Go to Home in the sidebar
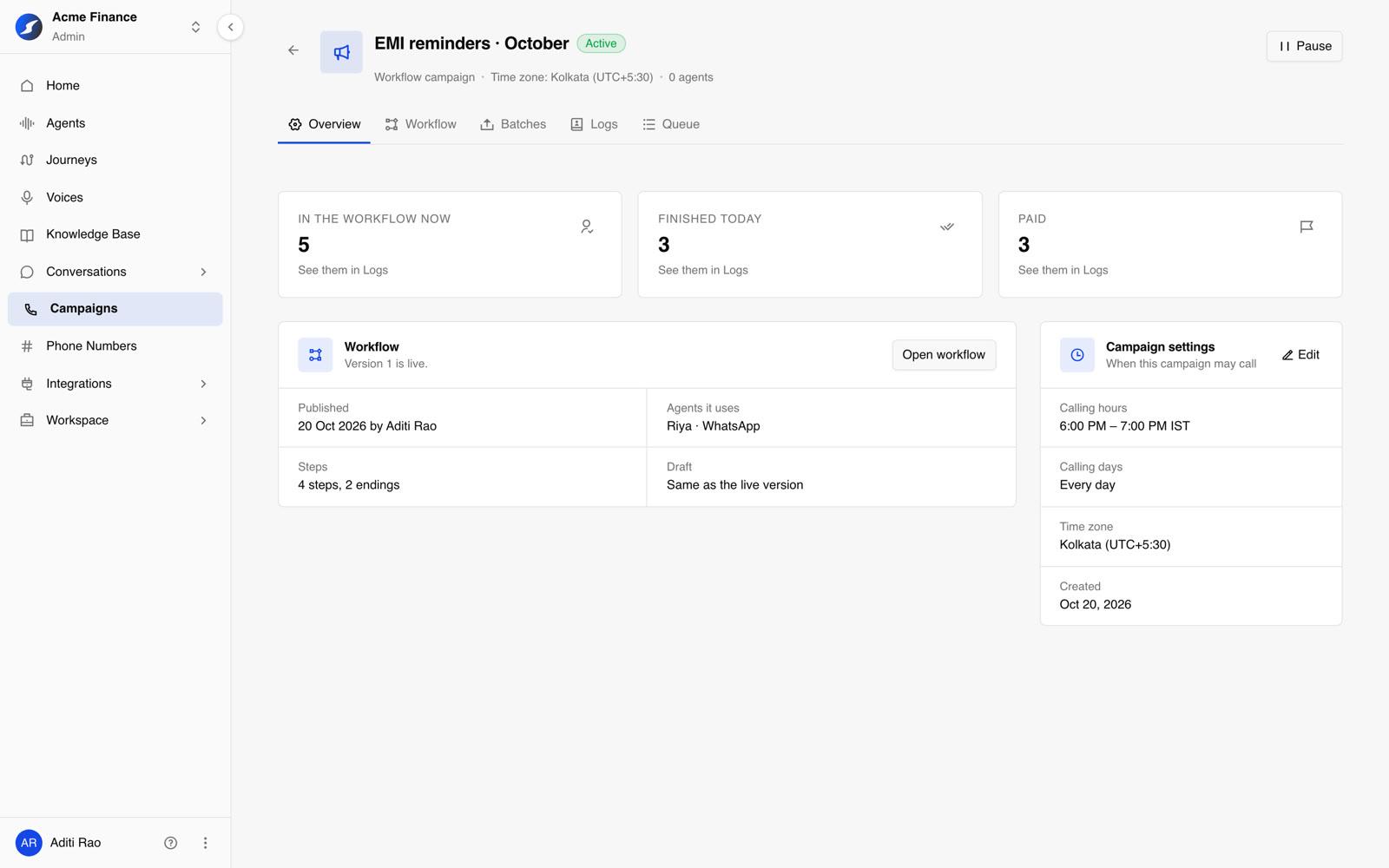1389x868 pixels. tap(115, 86)
